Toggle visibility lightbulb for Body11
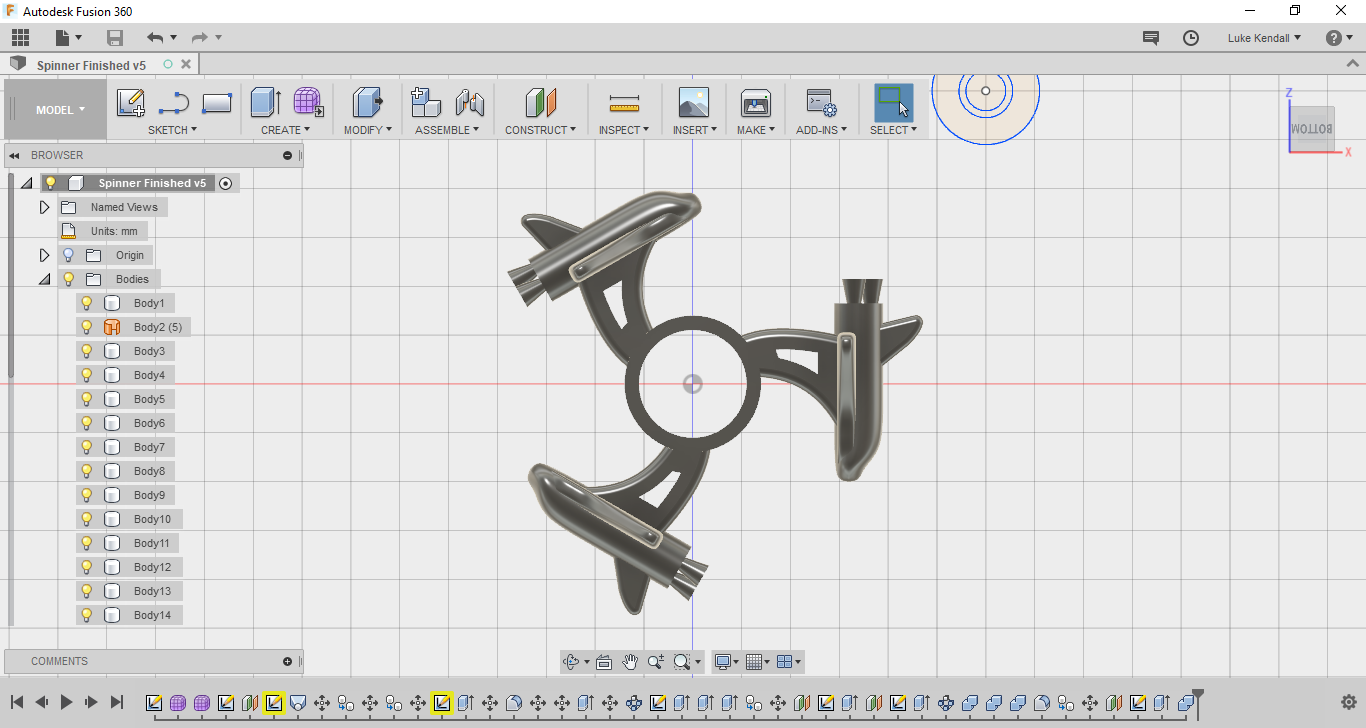 tap(87, 543)
